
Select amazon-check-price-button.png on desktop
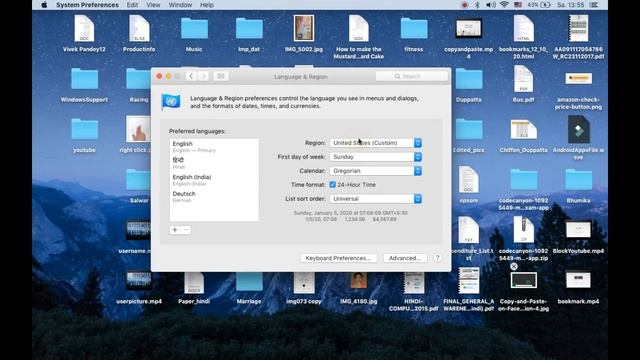click(578, 78)
